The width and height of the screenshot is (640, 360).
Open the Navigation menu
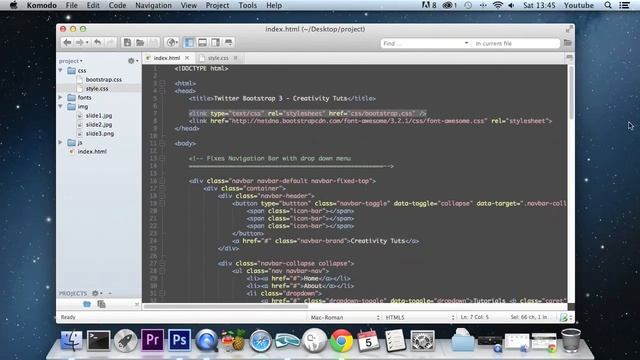153,5
